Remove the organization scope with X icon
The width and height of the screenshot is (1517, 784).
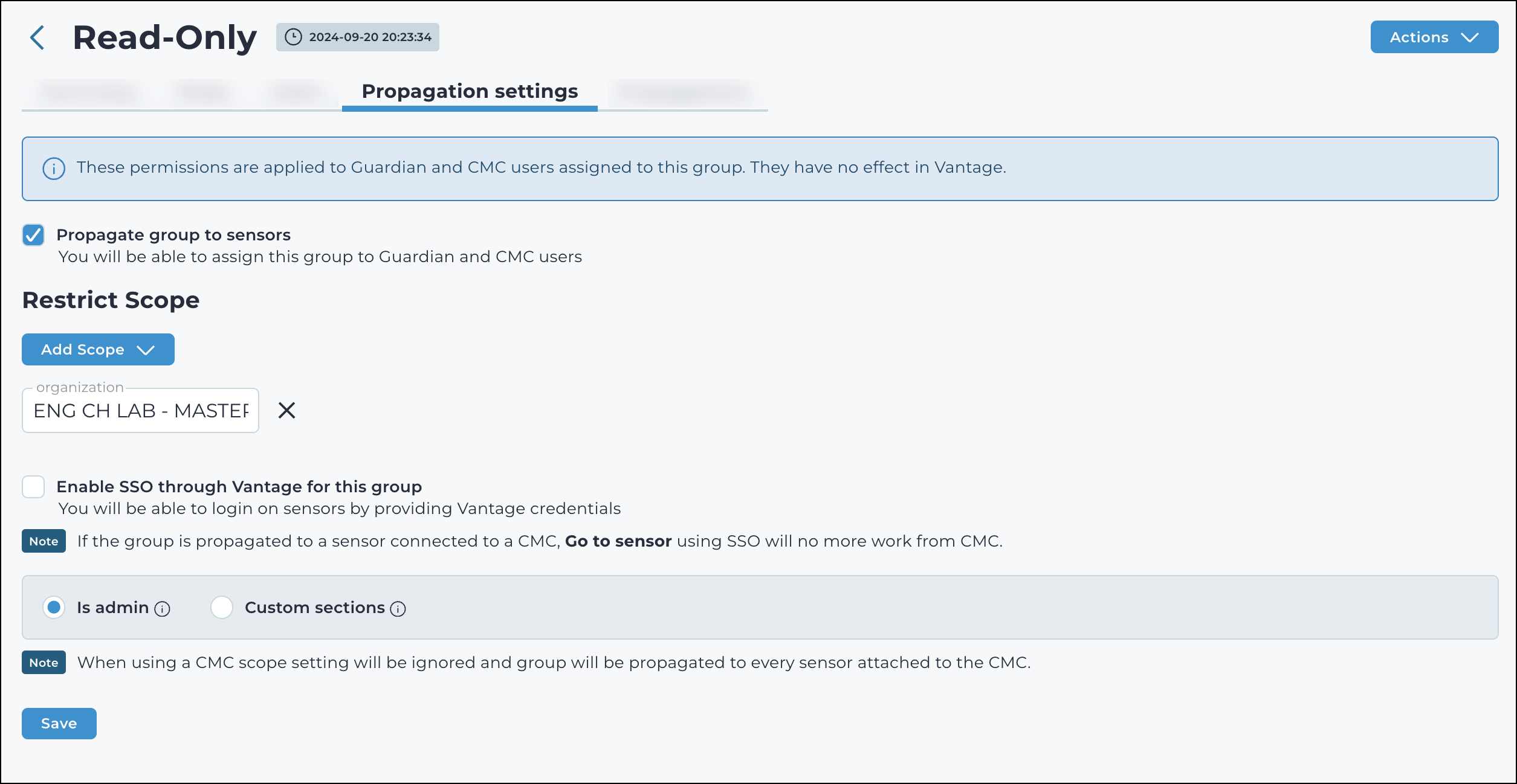pos(286,411)
